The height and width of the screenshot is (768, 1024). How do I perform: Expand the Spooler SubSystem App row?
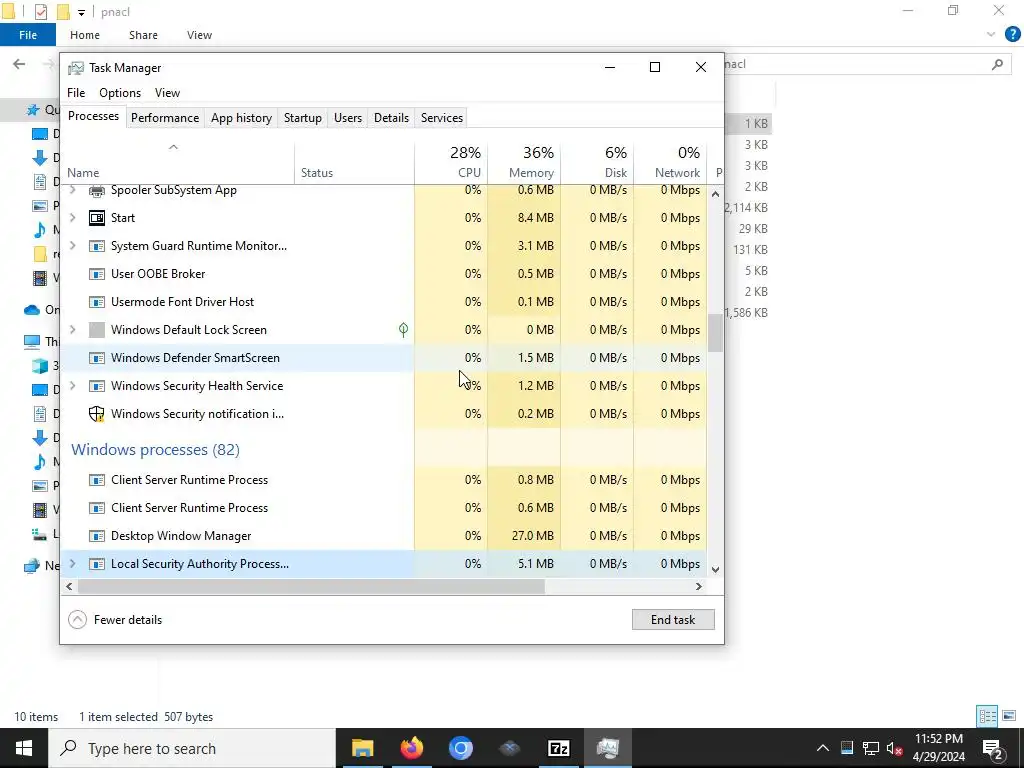pos(72,191)
